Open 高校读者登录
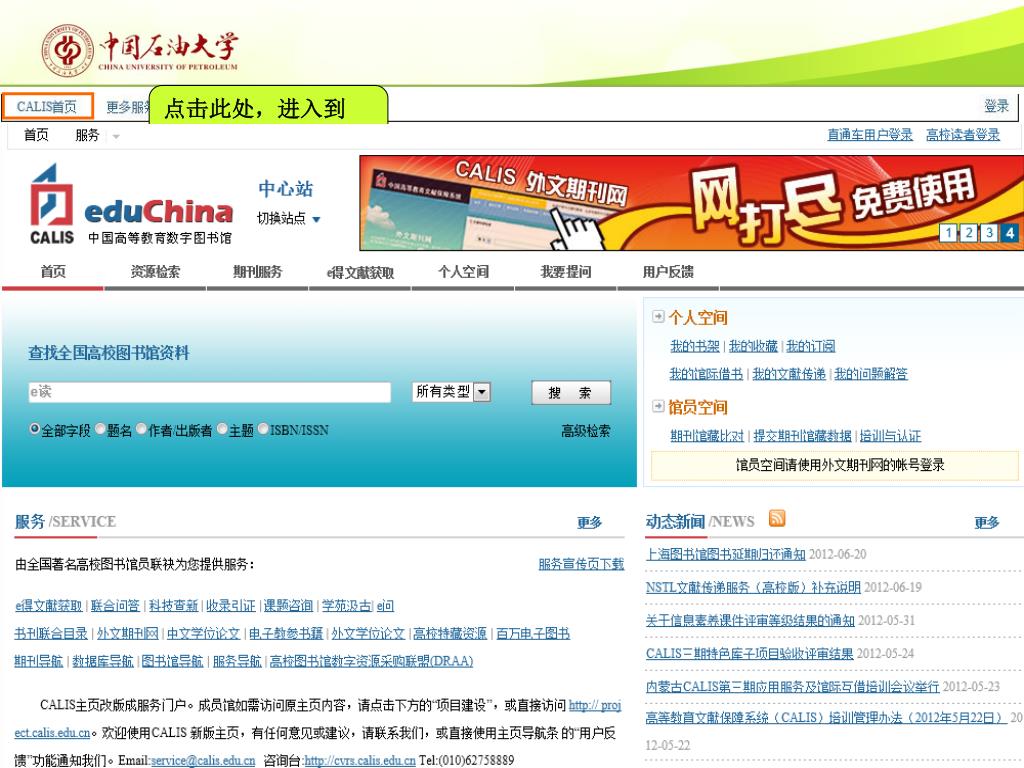The height and width of the screenshot is (768, 1024). (x=963, y=135)
